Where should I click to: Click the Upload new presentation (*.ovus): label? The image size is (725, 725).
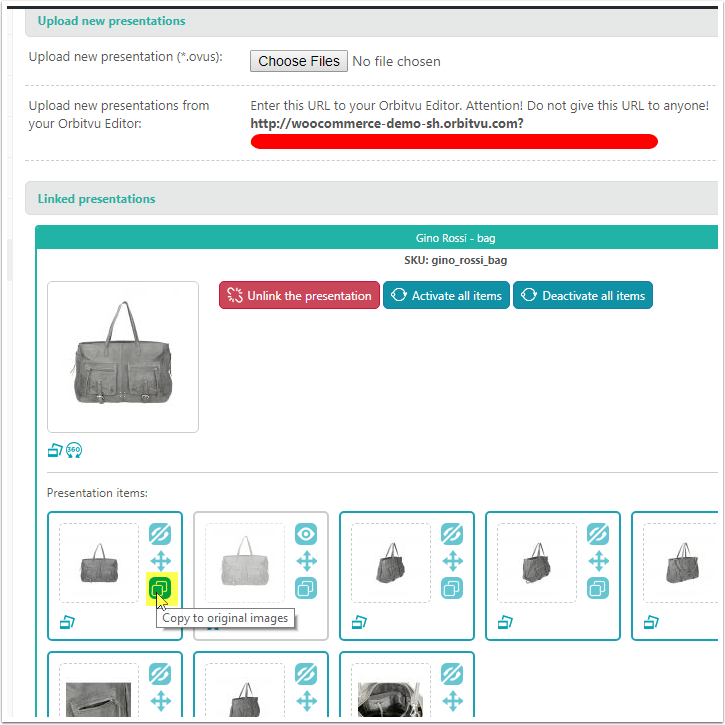point(126,57)
